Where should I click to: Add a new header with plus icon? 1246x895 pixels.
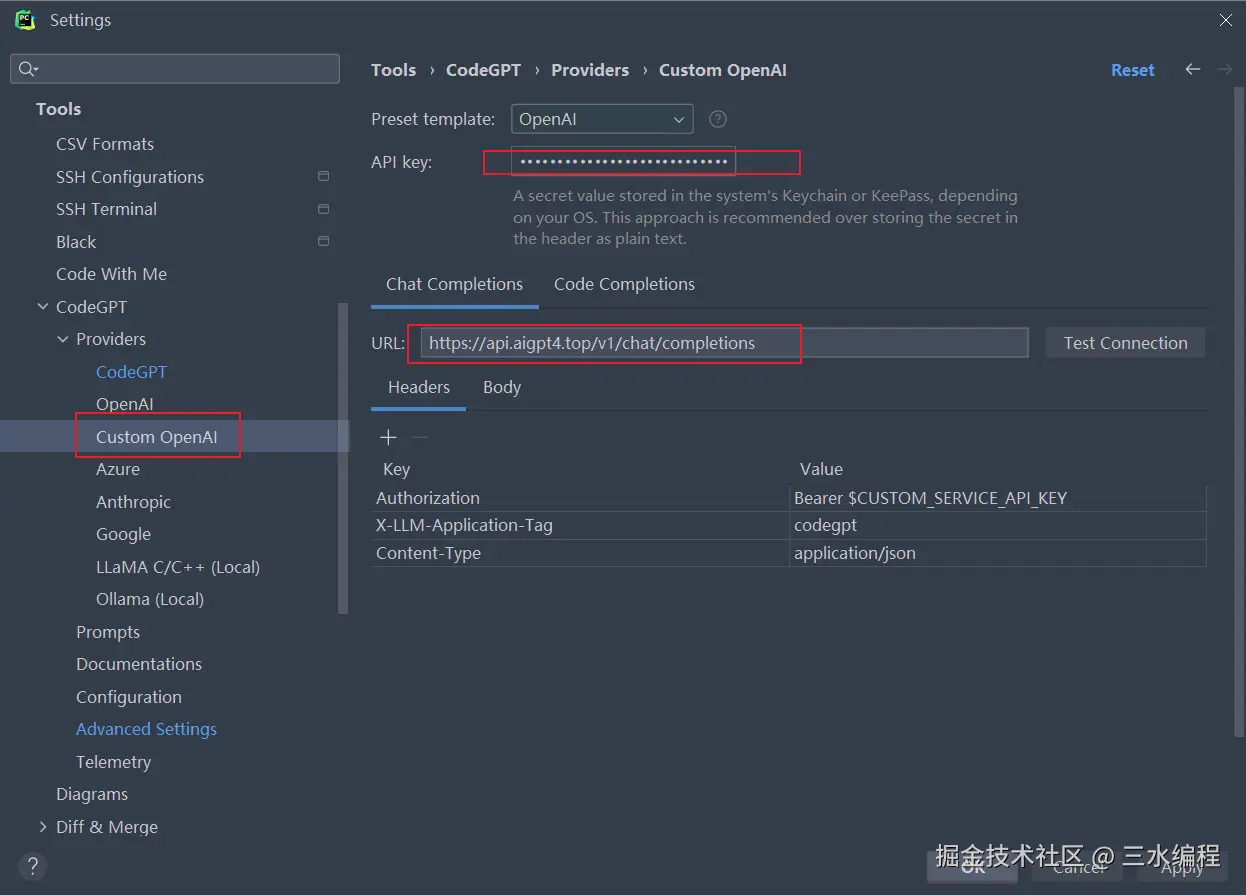389,437
